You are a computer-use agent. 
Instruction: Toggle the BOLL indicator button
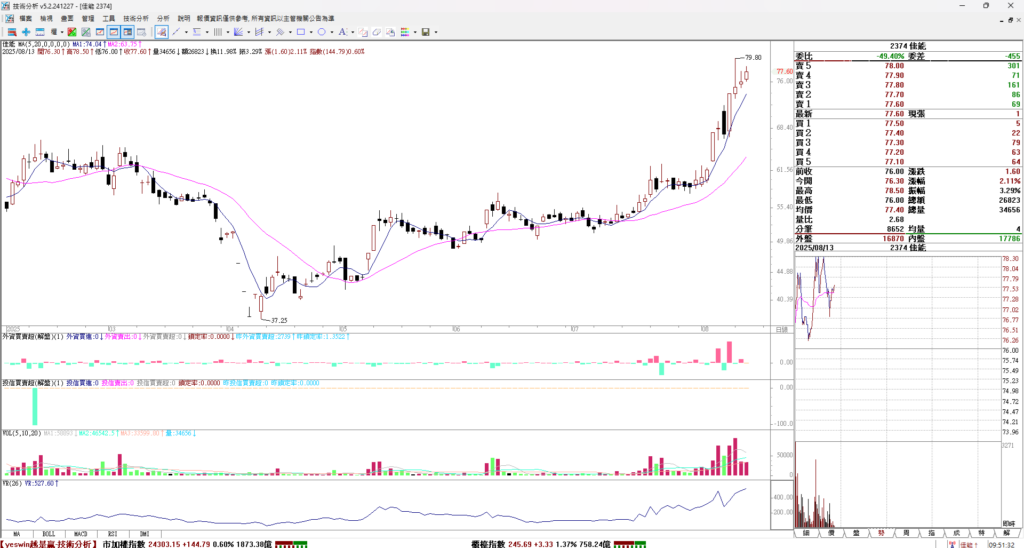coord(49,535)
